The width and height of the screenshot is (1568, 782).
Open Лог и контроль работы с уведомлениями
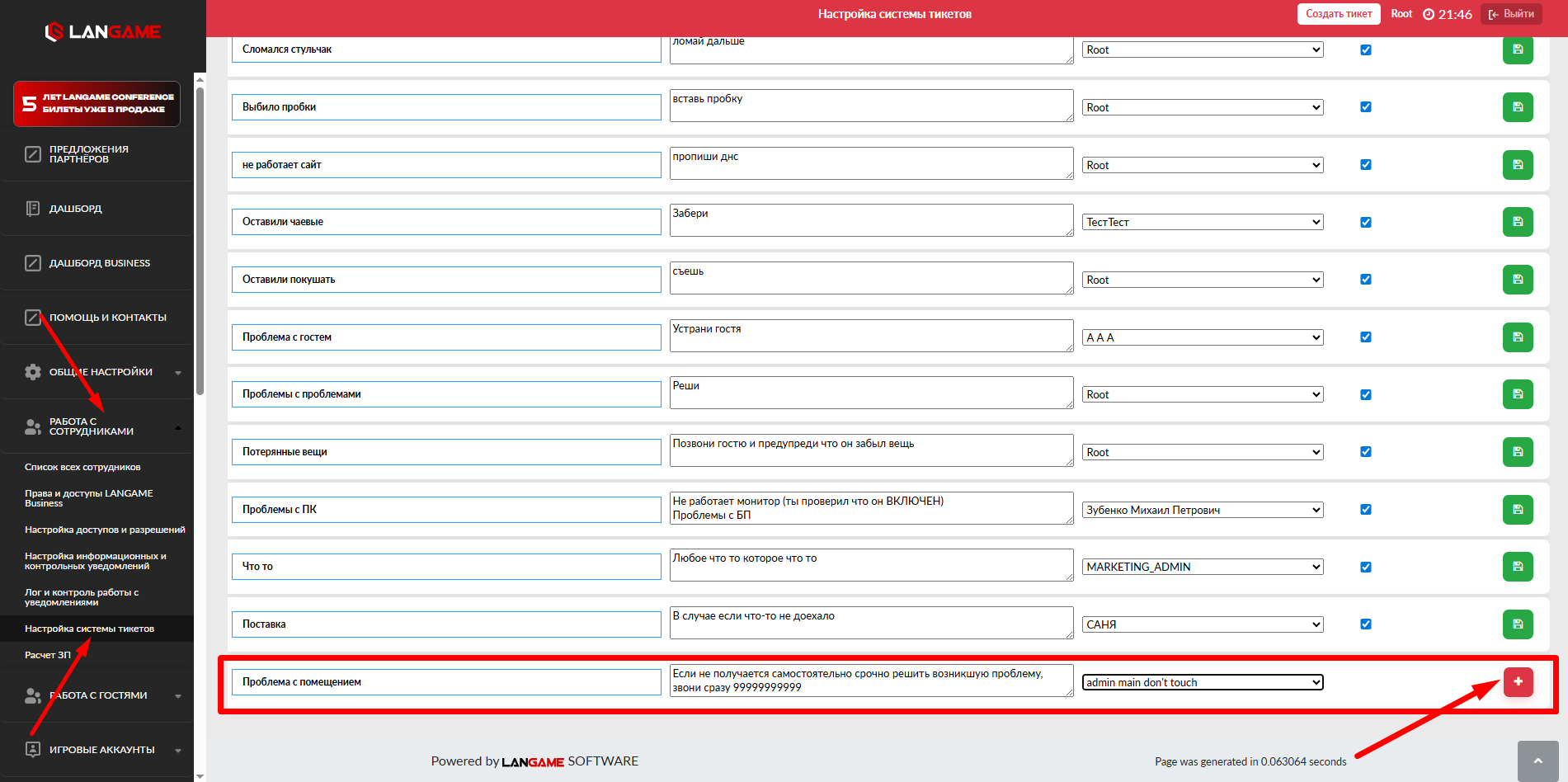pos(82,597)
